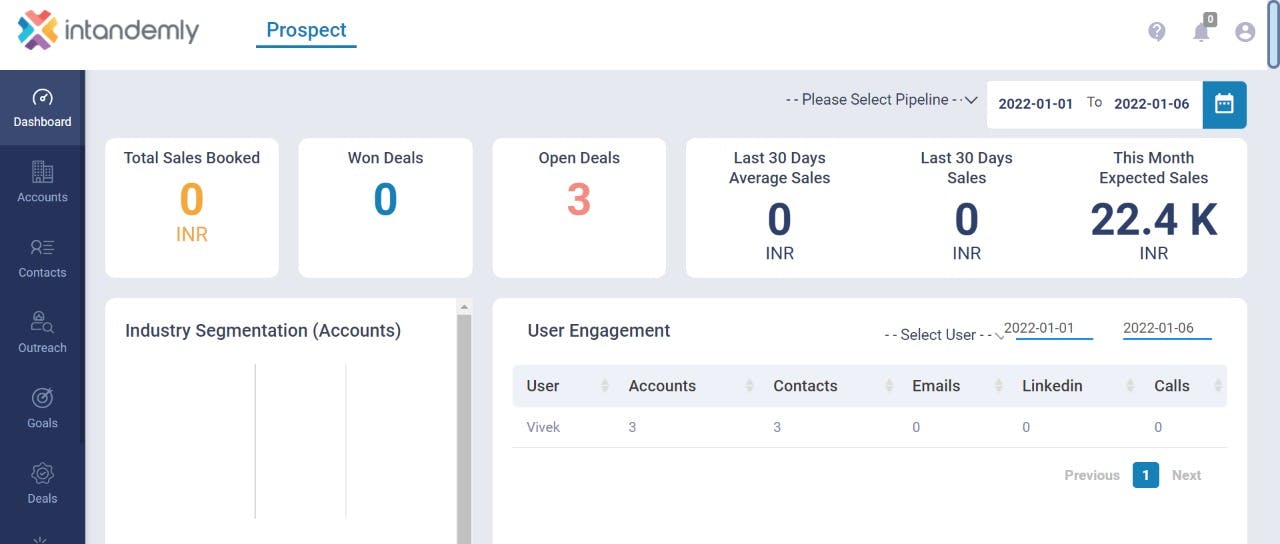Sort the User column
Viewport: 1280px width, 544px height.
coord(605,386)
